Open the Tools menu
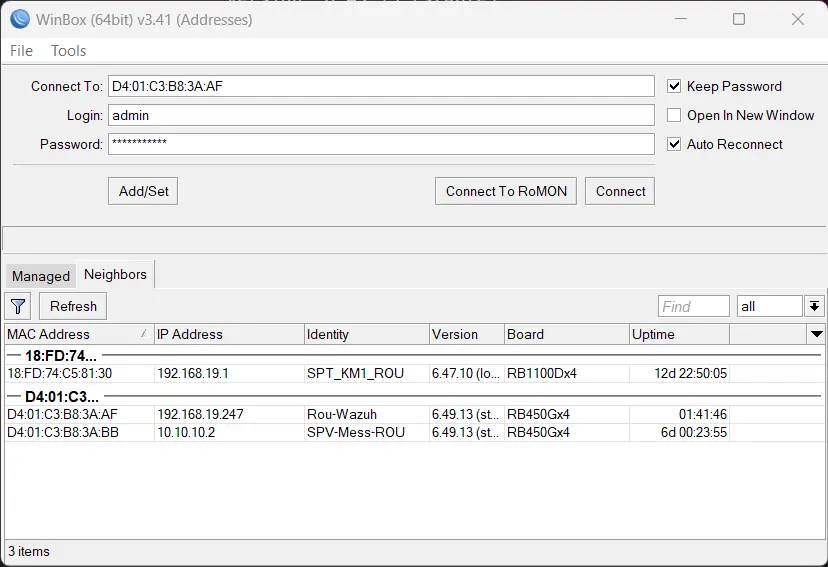The image size is (828, 567). 69,51
